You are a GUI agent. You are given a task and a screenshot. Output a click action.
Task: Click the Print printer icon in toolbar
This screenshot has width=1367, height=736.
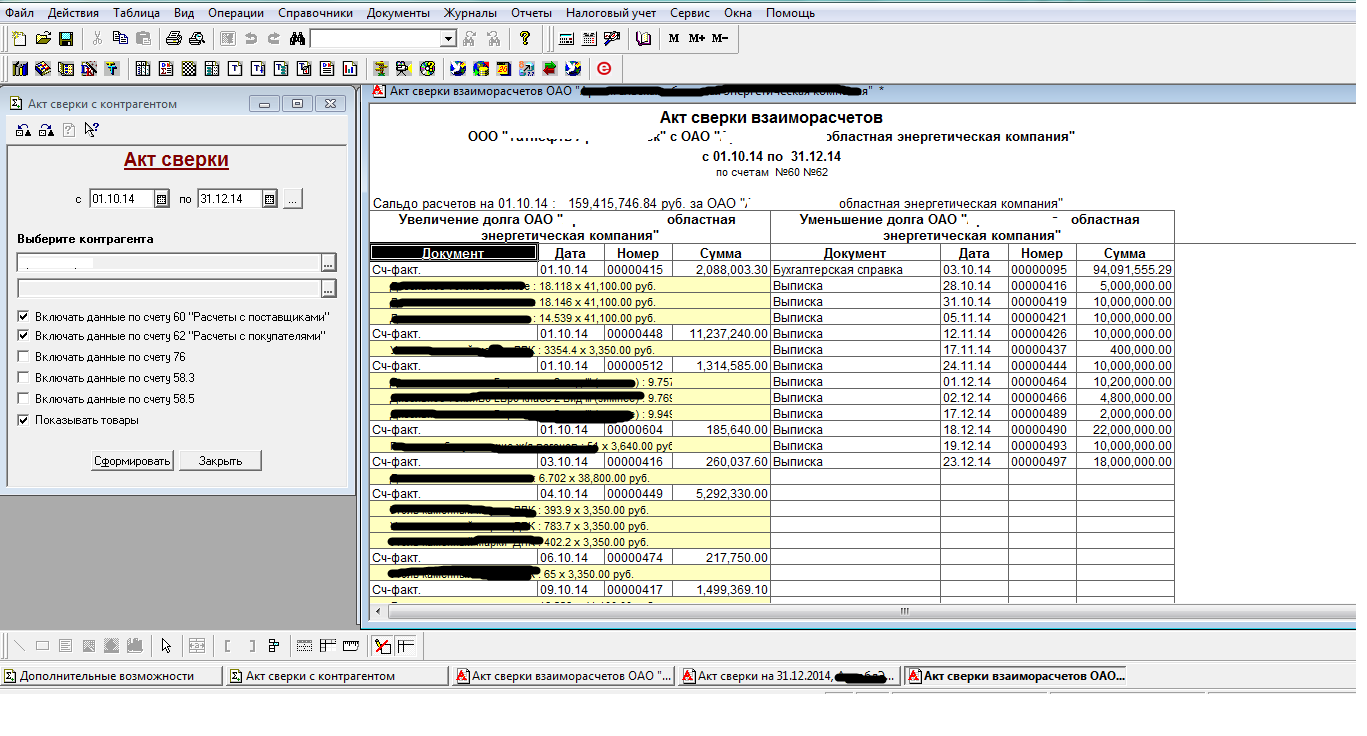(x=173, y=39)
